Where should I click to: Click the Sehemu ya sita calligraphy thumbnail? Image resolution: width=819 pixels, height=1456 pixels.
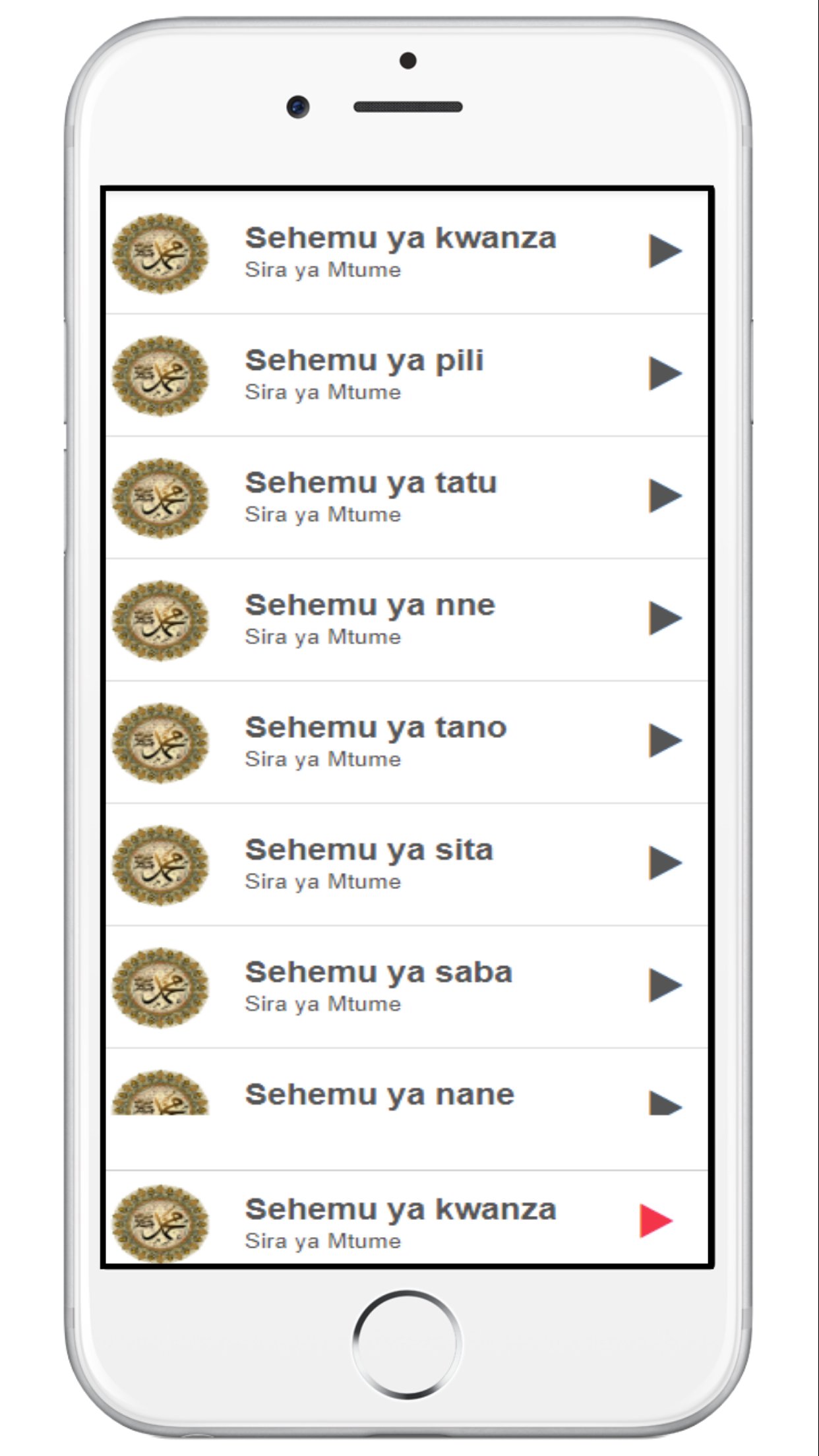tap(160, 865)
